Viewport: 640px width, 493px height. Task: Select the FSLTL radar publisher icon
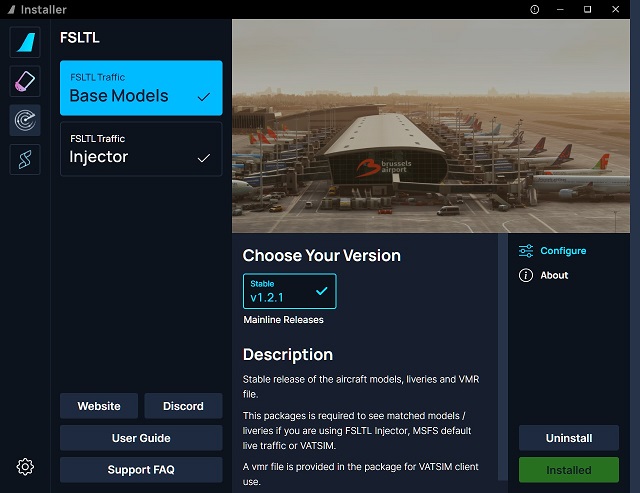[25, 120]
